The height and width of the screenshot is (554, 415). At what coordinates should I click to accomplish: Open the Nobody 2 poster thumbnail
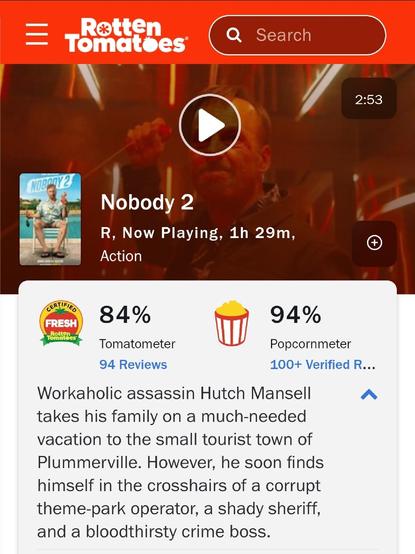point(50,219)
